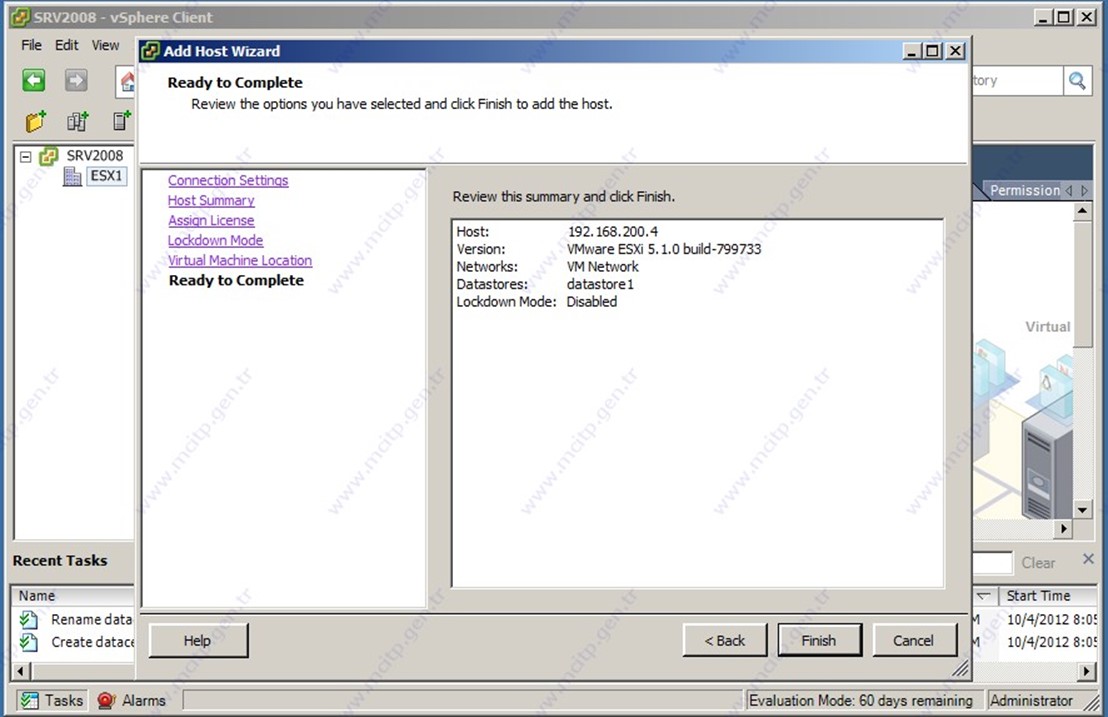1108x717 pixels.
Task: Open the File menu
Action: 31,45
